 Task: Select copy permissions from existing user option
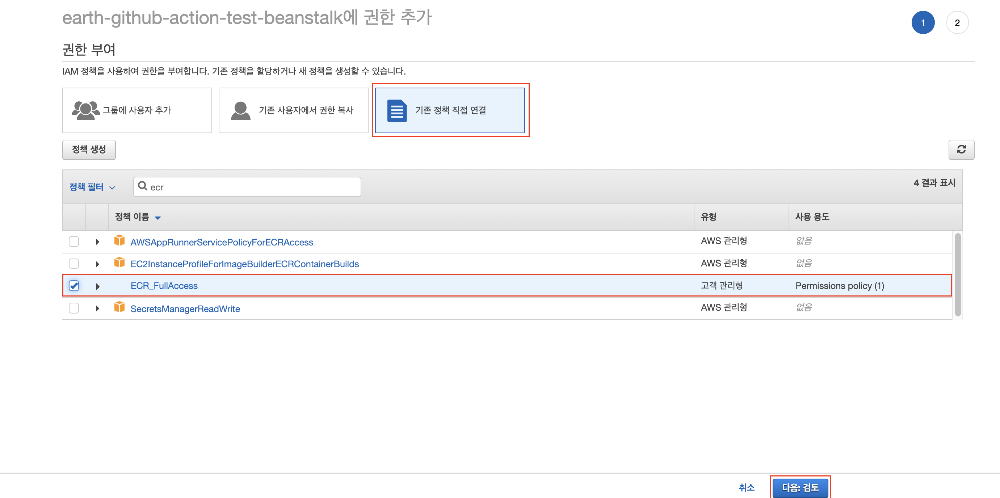[293, 110]
